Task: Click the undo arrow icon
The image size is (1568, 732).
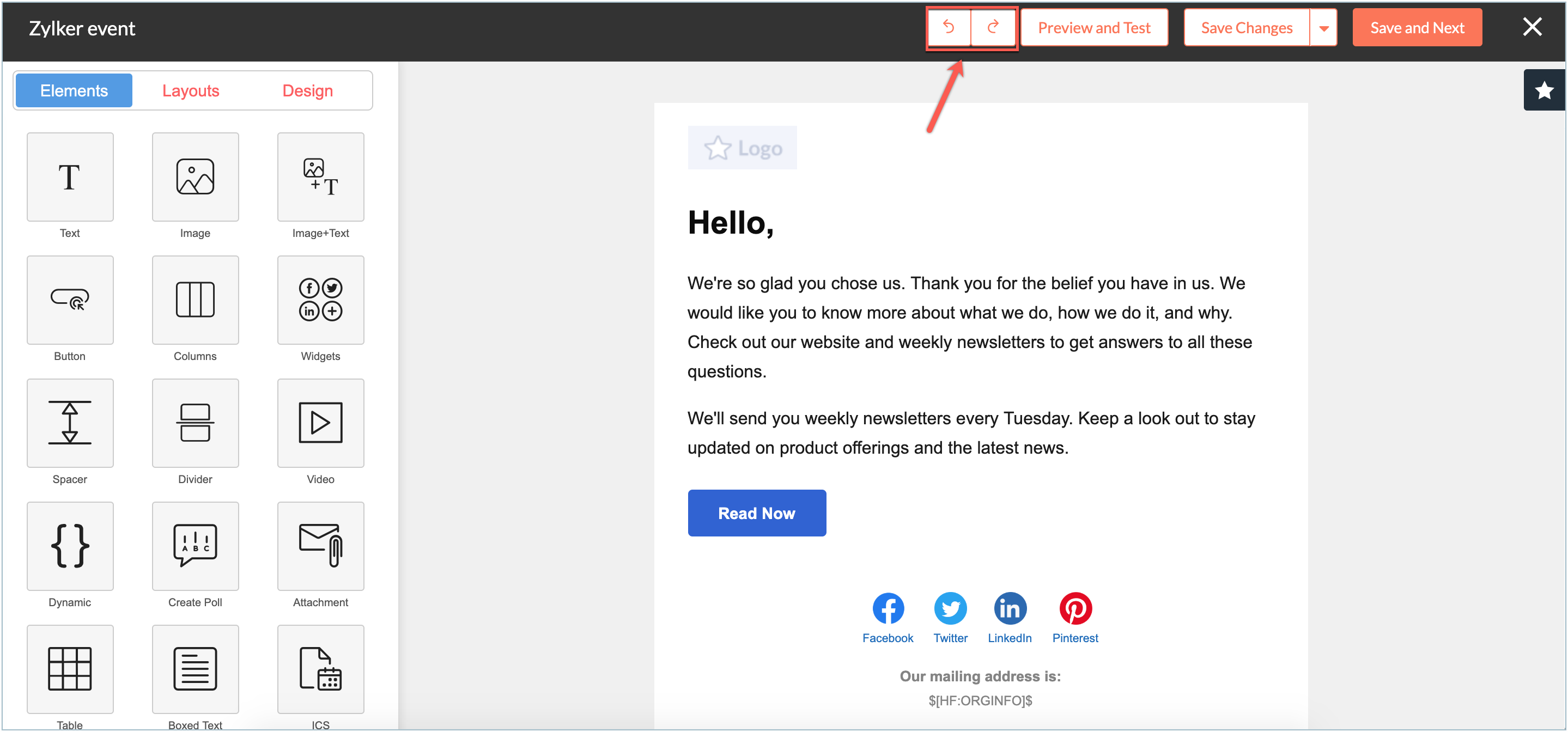Action: pyautogui.click(x=949, y=27)
